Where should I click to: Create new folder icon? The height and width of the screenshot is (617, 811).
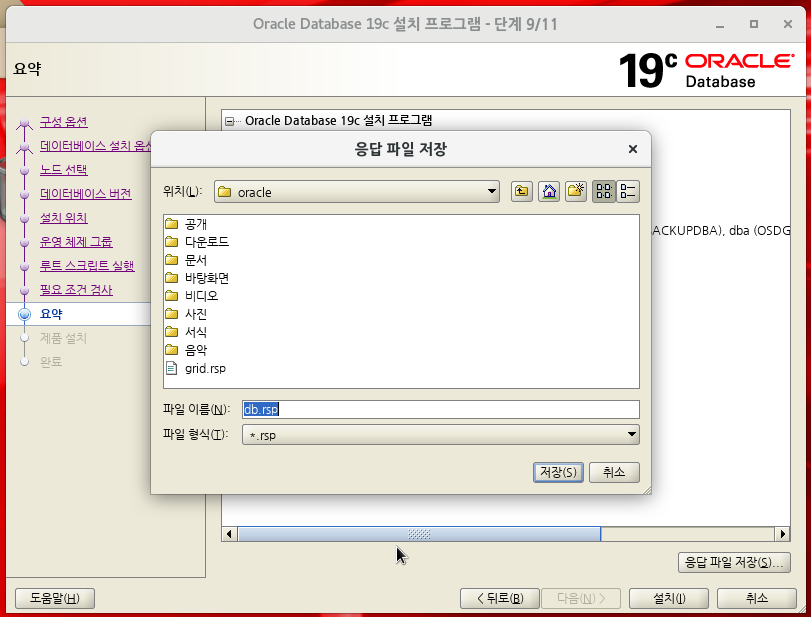coord(576,191)
